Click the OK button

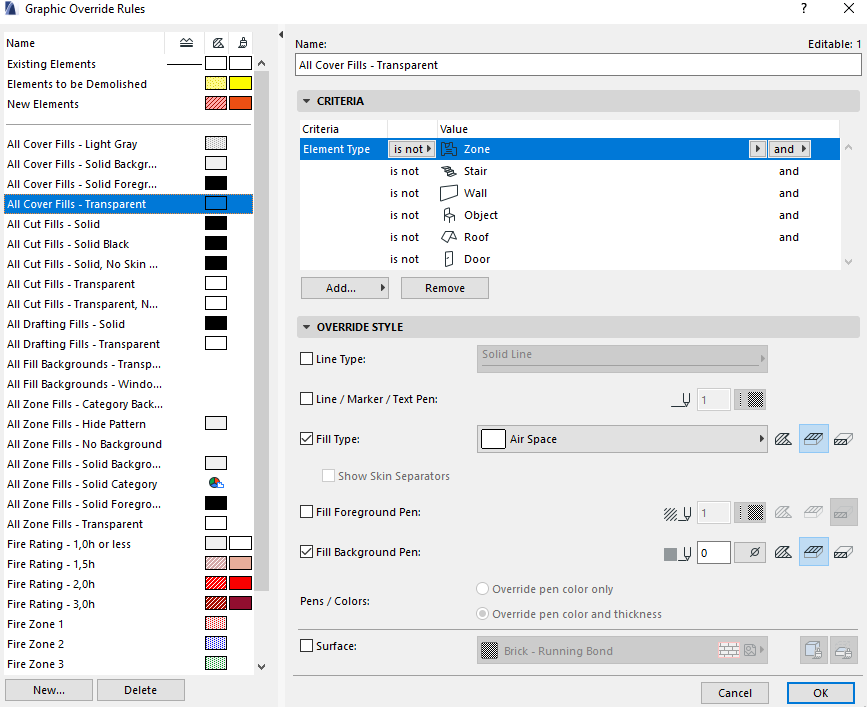821,693
